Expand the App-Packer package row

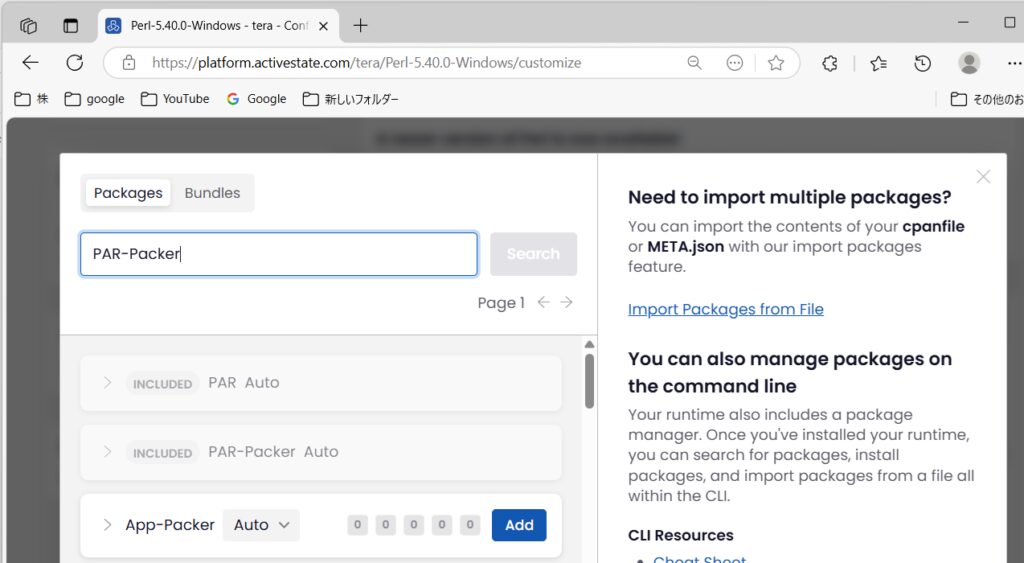coord(108,525)
